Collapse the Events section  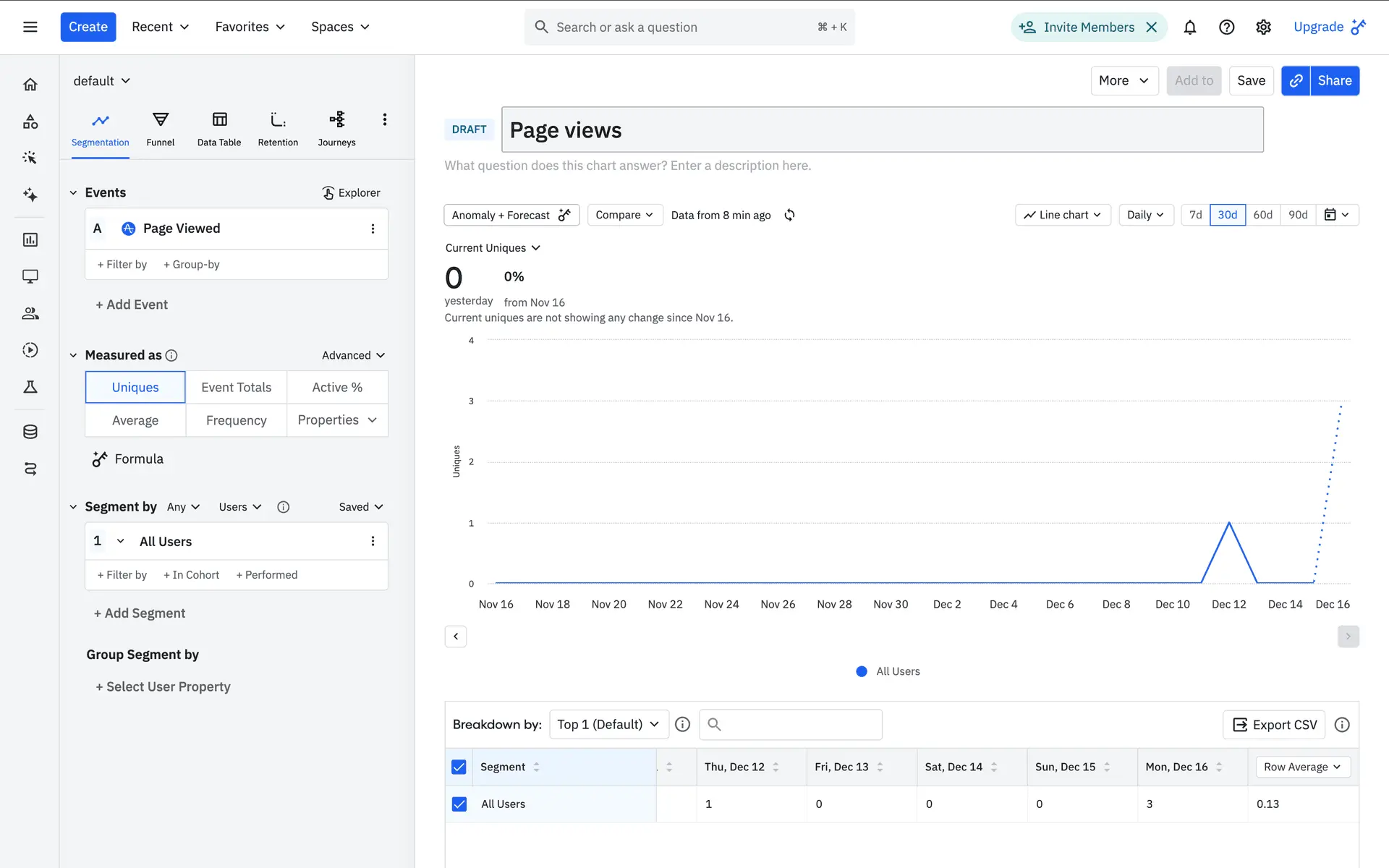tap(73, 192)
